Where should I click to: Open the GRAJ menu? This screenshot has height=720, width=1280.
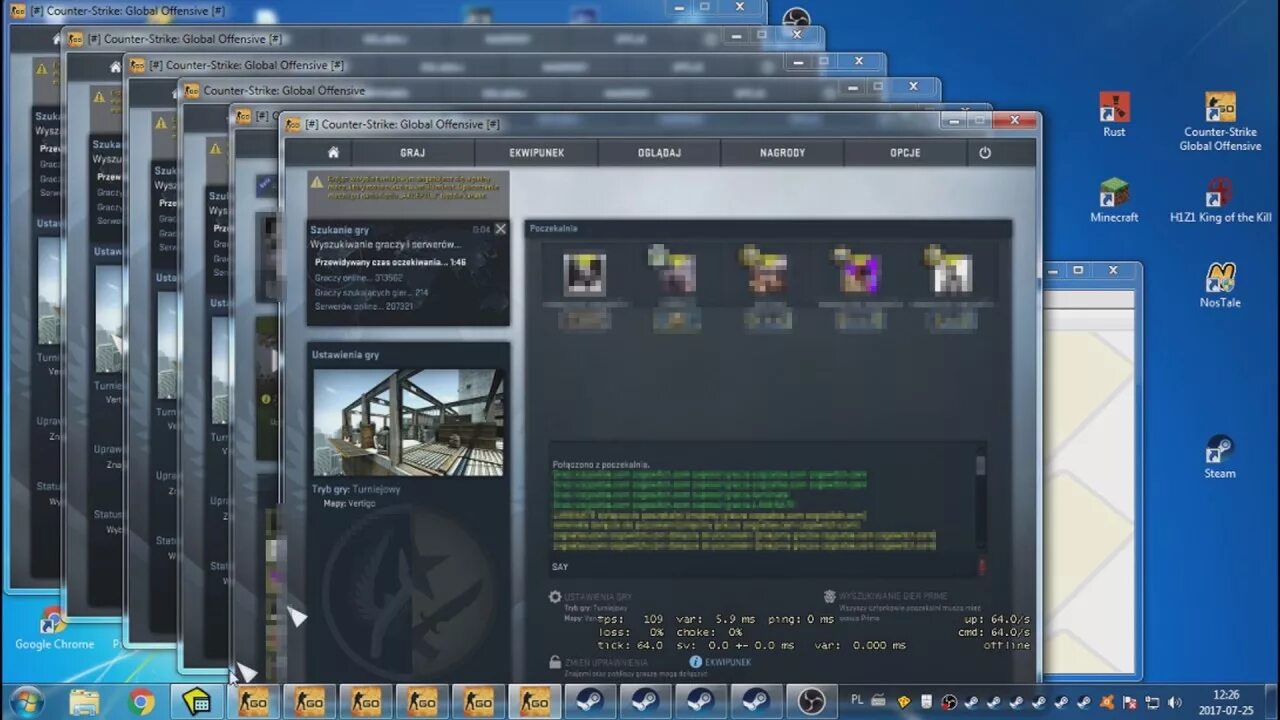coord(413,153)
